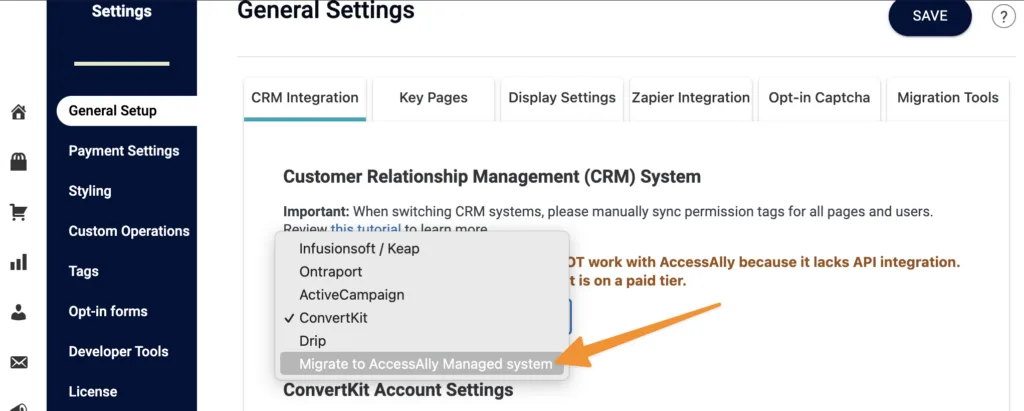Click the question mark help icon

pos(1003,16)
